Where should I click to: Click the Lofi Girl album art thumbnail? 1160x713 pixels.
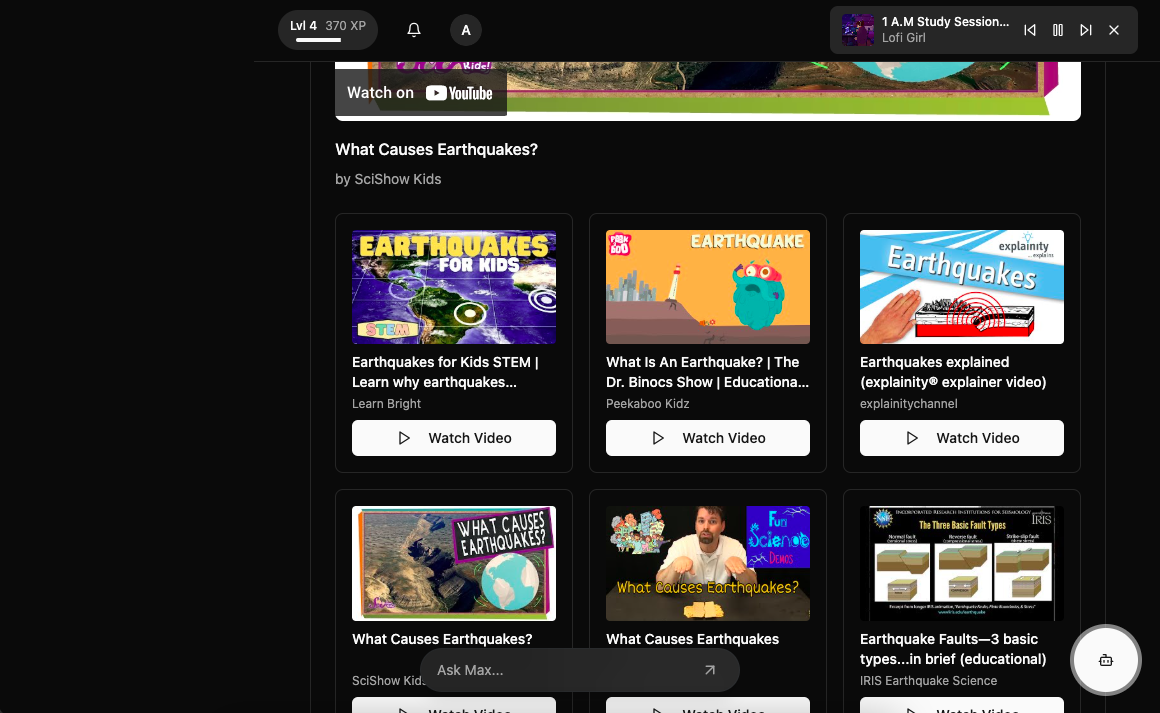tap(857, 30)
